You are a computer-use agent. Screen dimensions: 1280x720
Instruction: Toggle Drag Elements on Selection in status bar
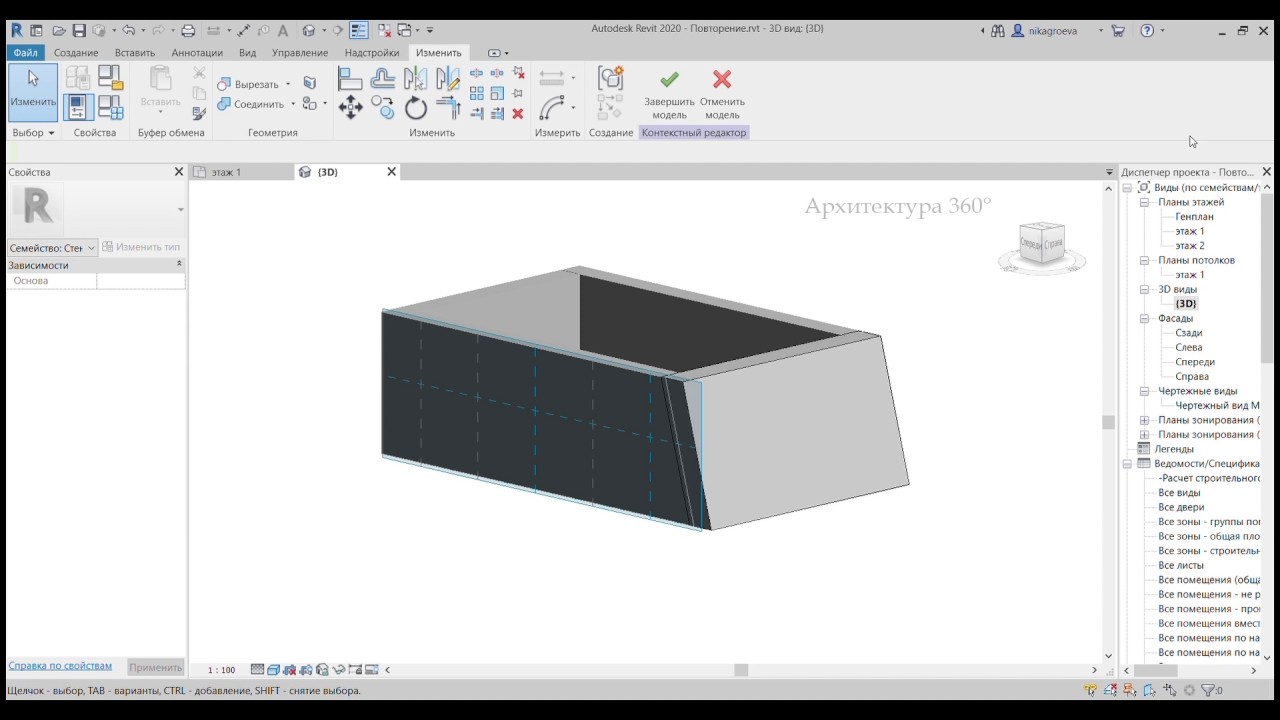(x=1170, y=690)
